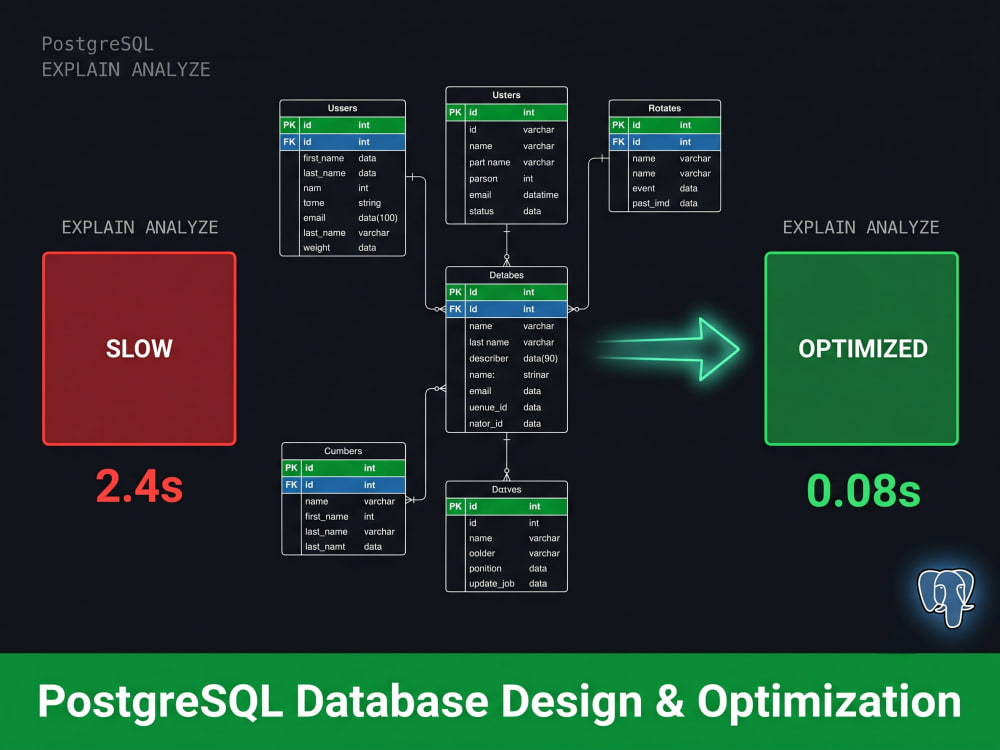1000x750 pixels.
Task: Select the past_imd row in Rotates
Action: [665, 203]
